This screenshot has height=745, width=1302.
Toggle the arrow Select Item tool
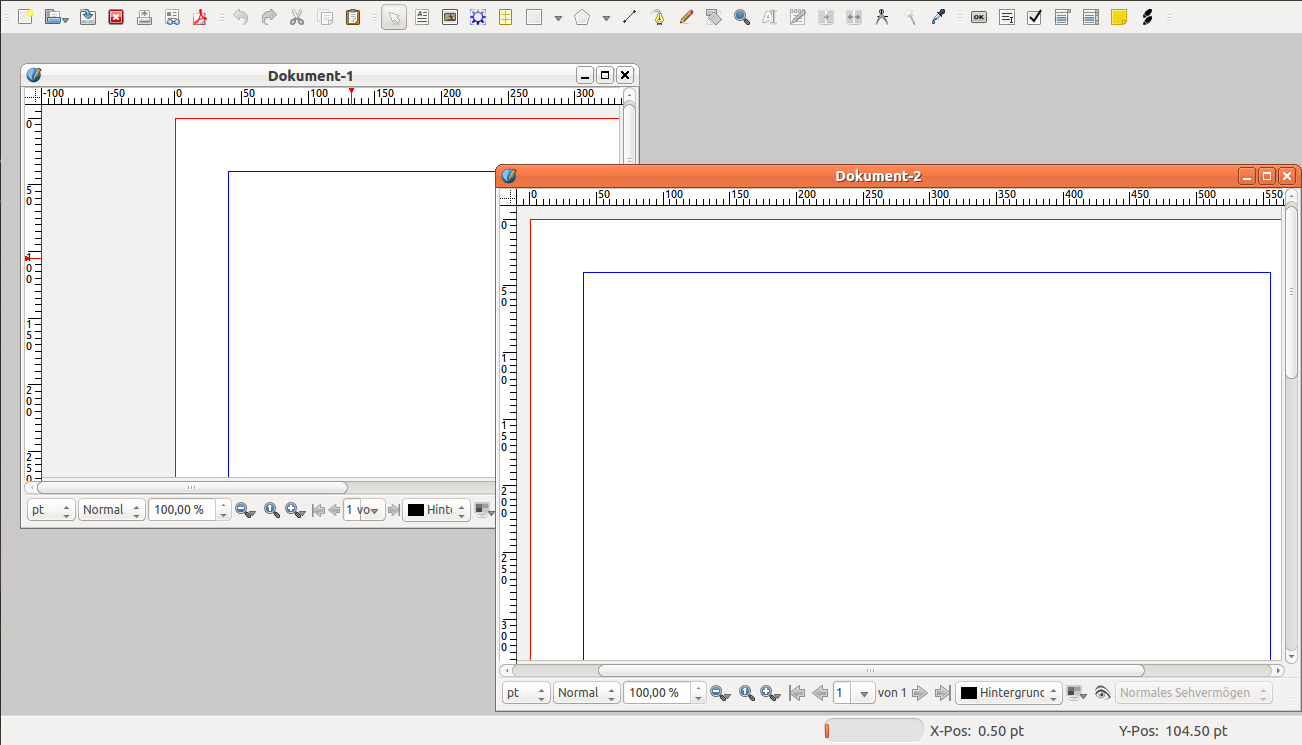tap(394, 17)
